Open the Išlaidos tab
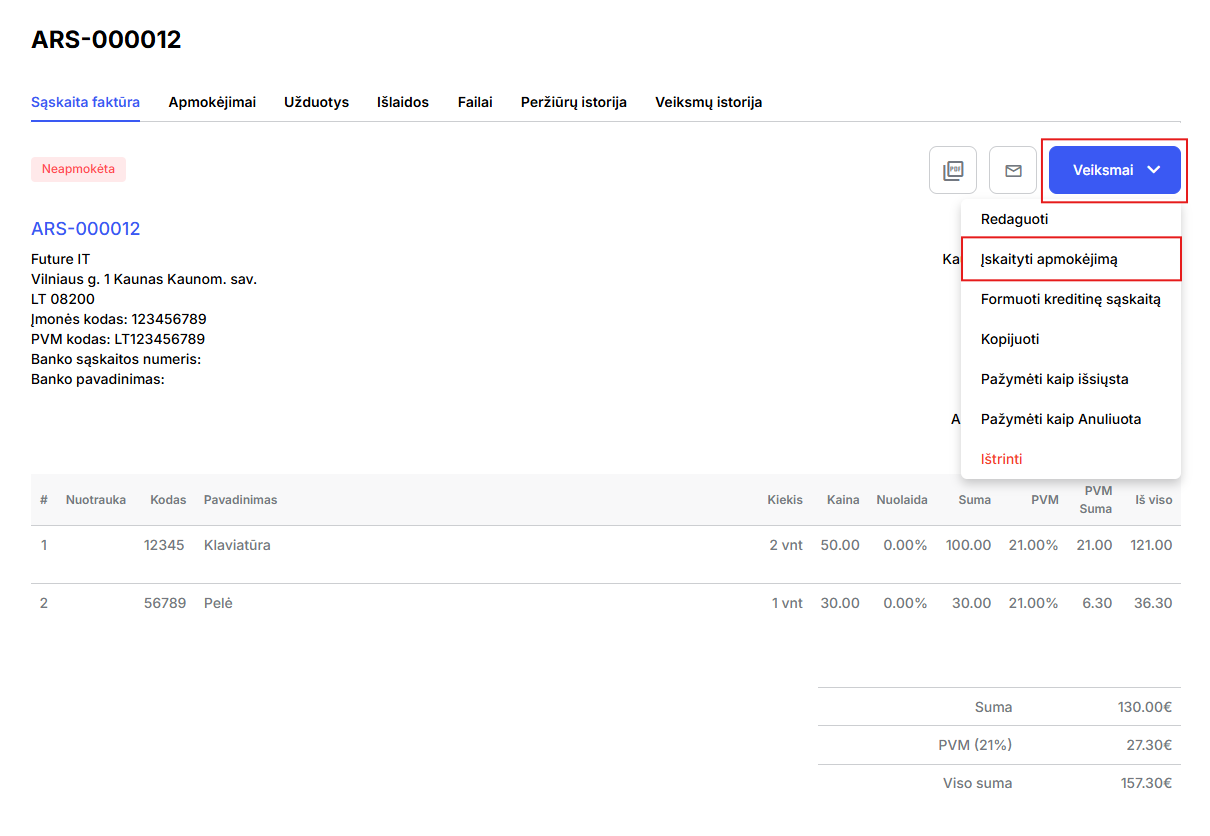This screenshot has width=1210, height=836. [x=403, y=102]
